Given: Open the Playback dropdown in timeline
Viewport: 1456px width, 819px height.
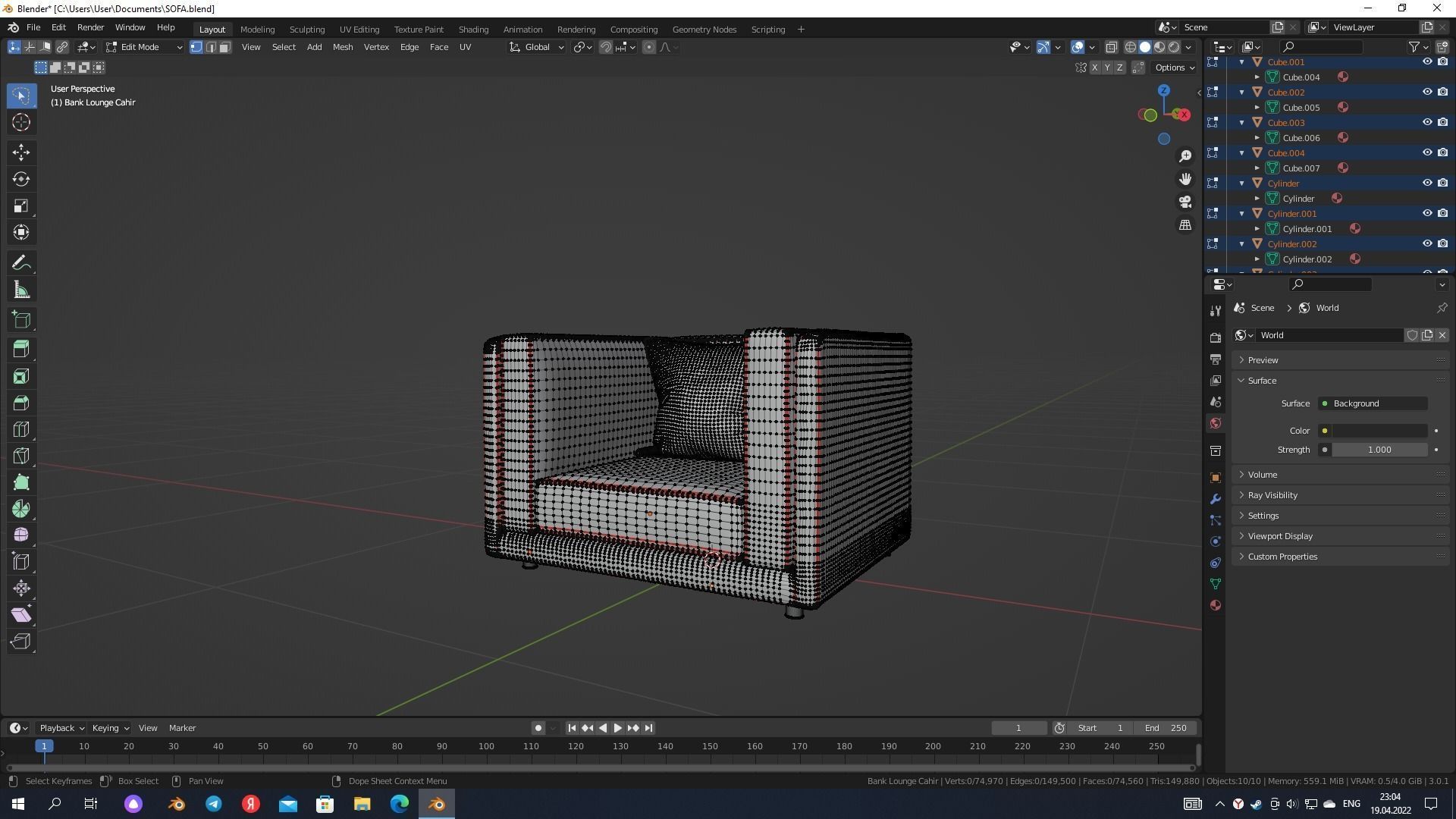Looking at the screenshot, I should [61, 728].
